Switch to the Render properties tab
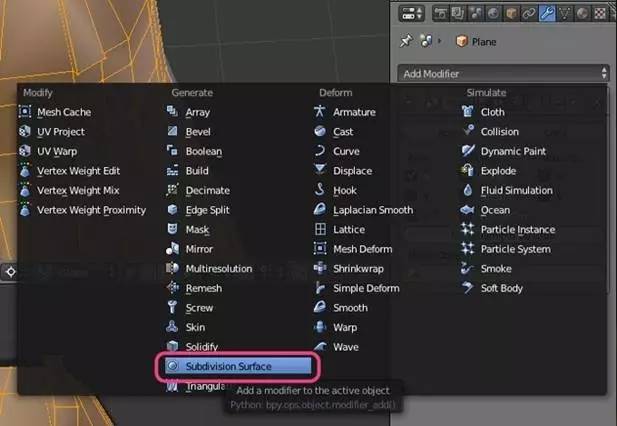Image resolution: width=617 pixels, height=426 pixels. [x=440, y=13]
